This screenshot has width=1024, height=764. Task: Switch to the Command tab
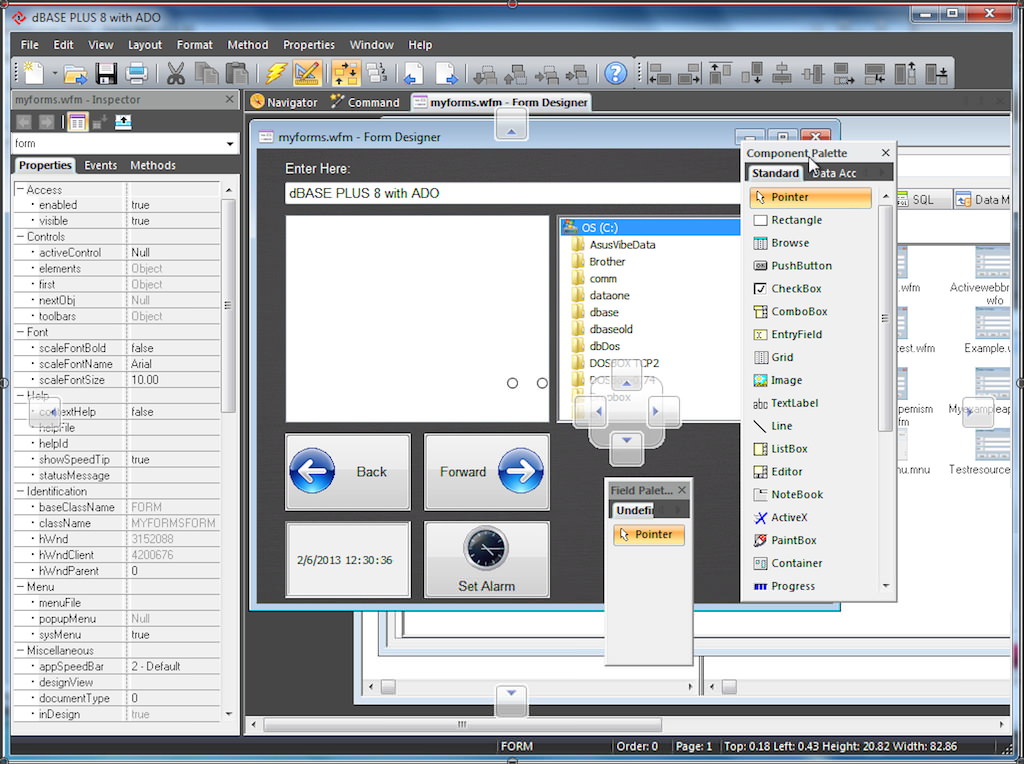[x=365, y=103]
